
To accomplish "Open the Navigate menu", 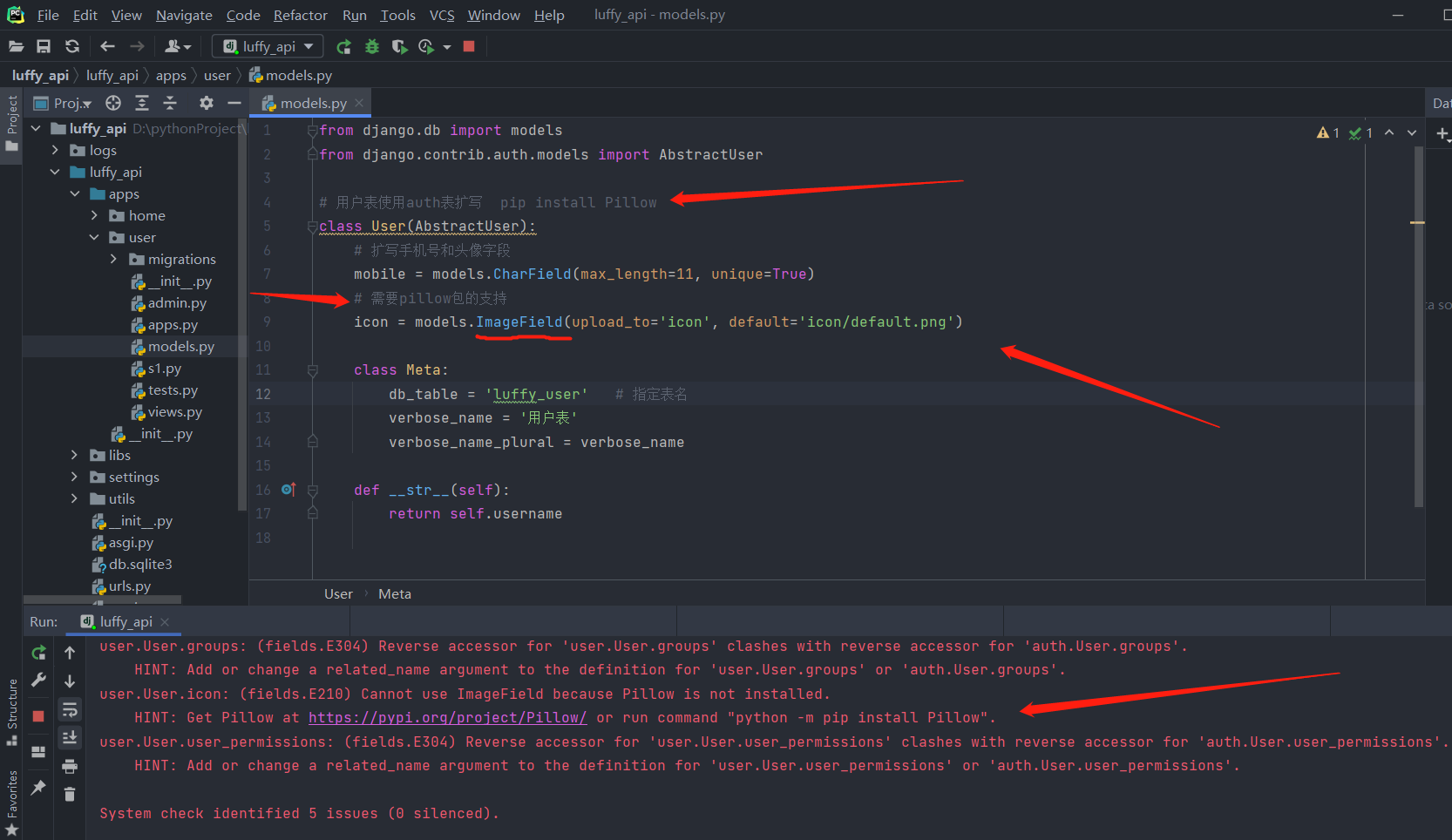I will click(x=184, y=15).
